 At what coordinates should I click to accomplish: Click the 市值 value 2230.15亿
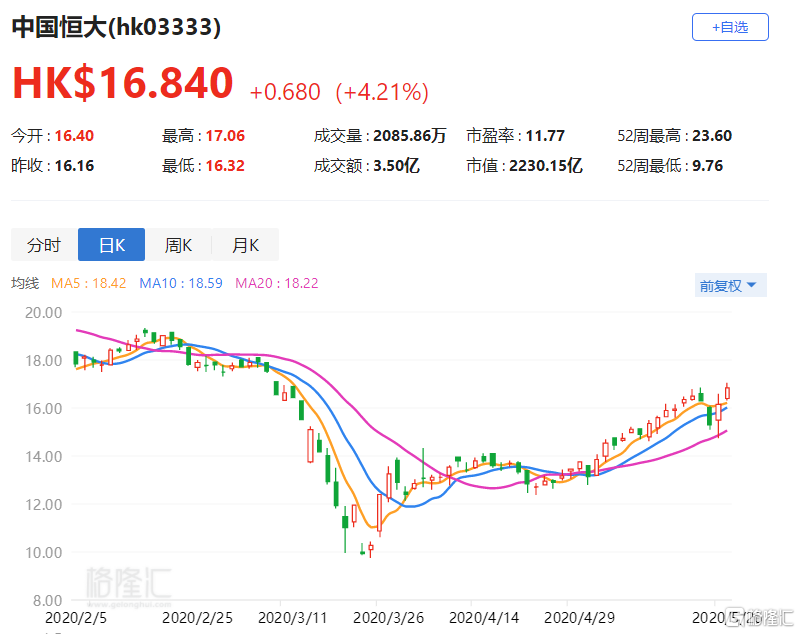[545, 166]
